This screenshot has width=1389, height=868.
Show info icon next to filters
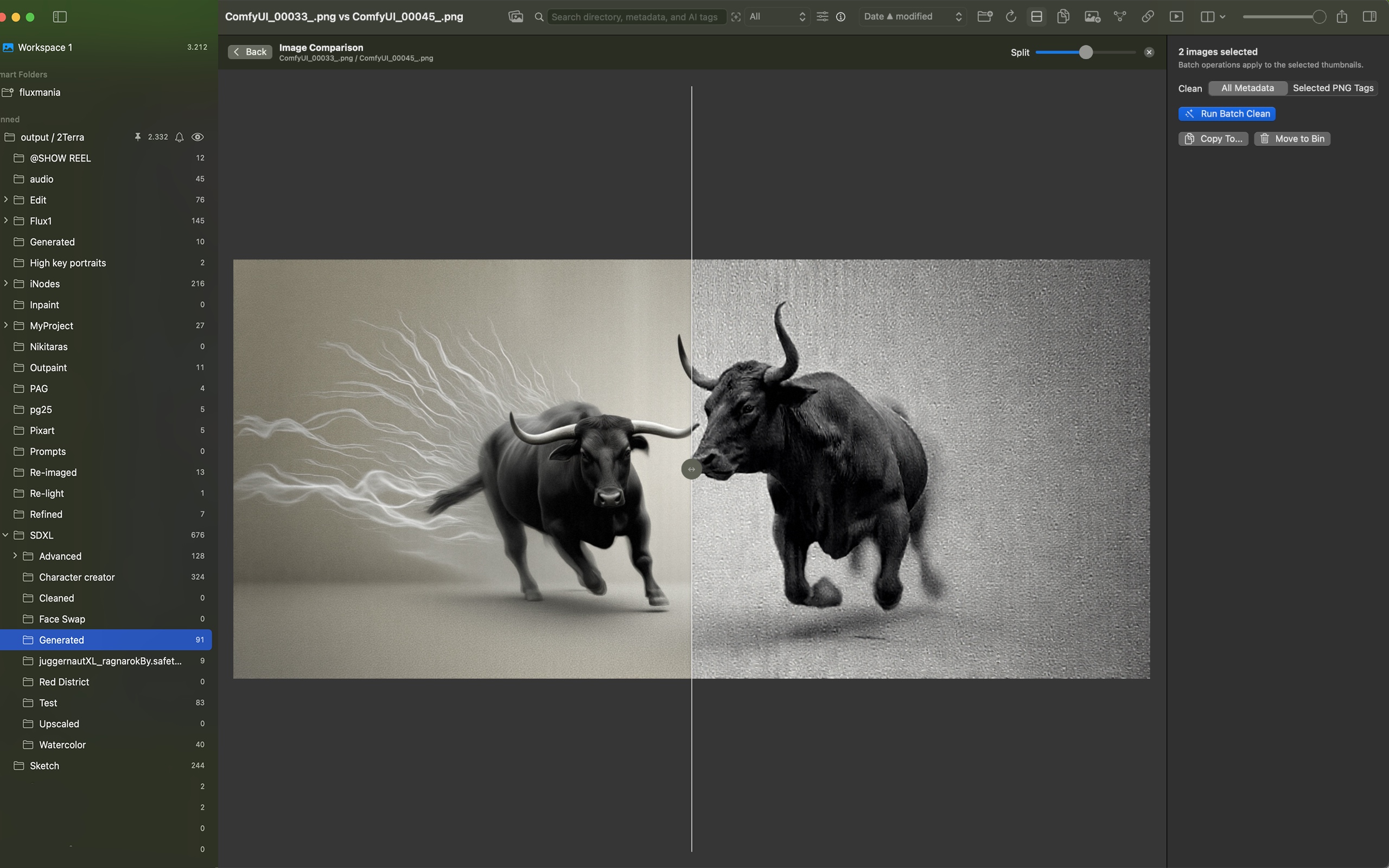841,17
